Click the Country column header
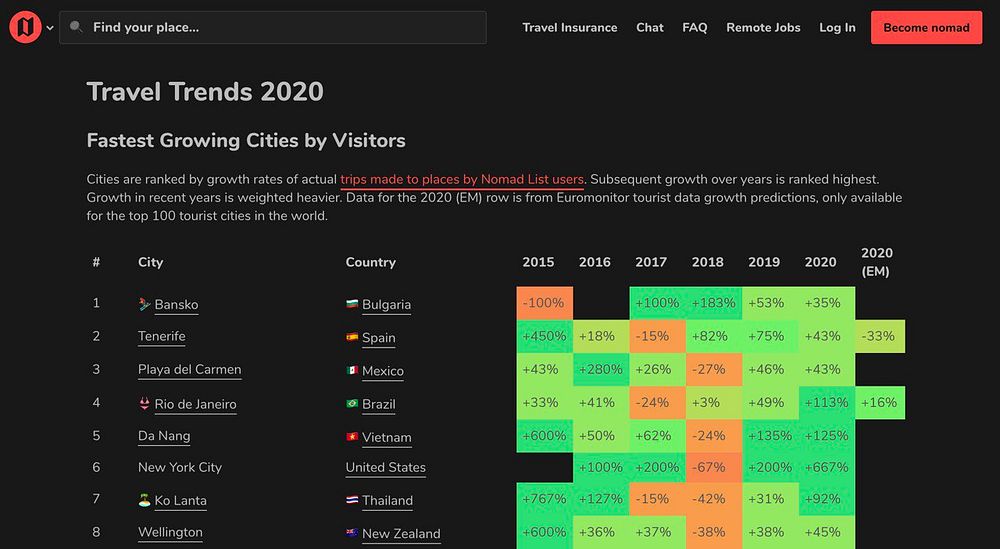 (x=371, y=262)
